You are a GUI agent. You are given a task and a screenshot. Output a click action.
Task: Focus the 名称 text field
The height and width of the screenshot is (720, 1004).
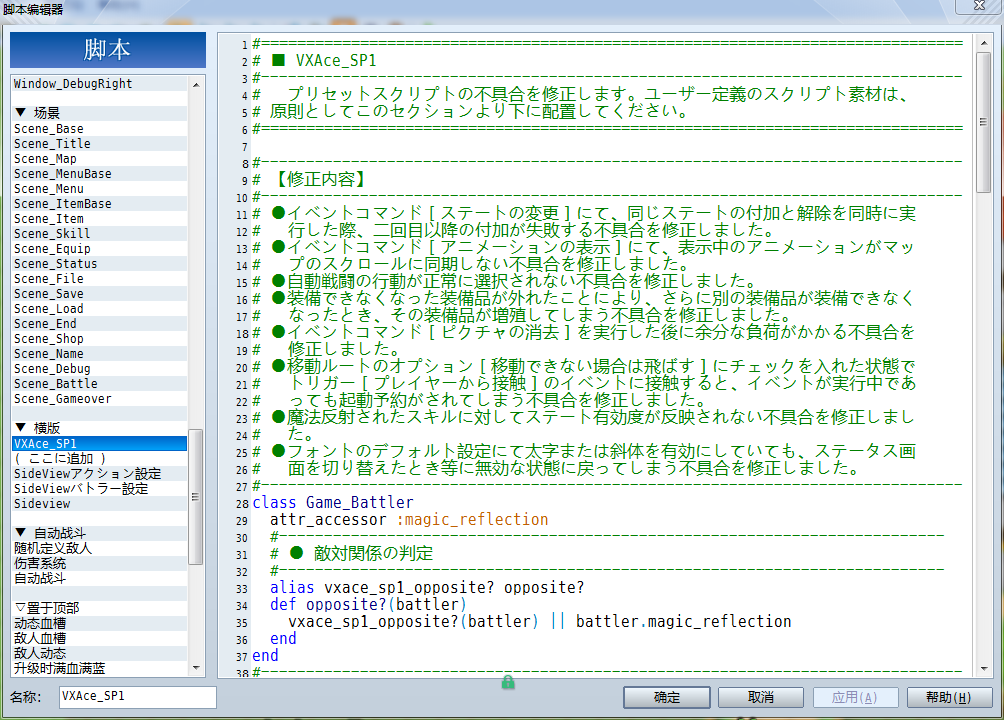[x=138, y=697]
